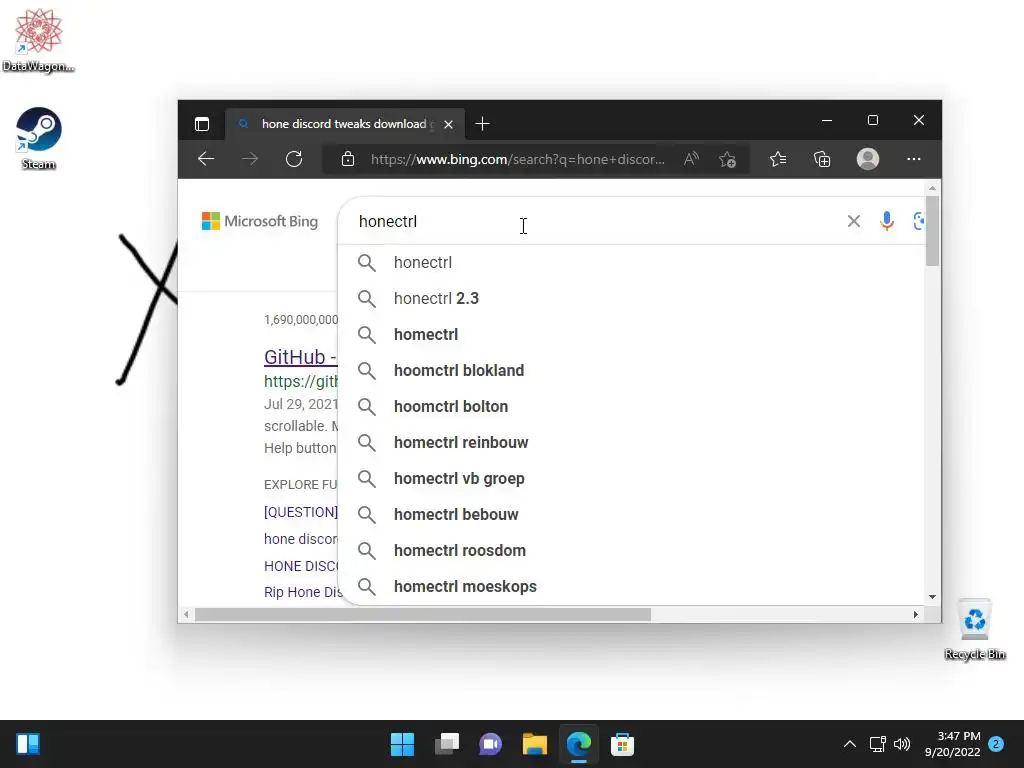Select suggestion "homectrl" alone
This screenshot has width=1024, height=768.
631,334
